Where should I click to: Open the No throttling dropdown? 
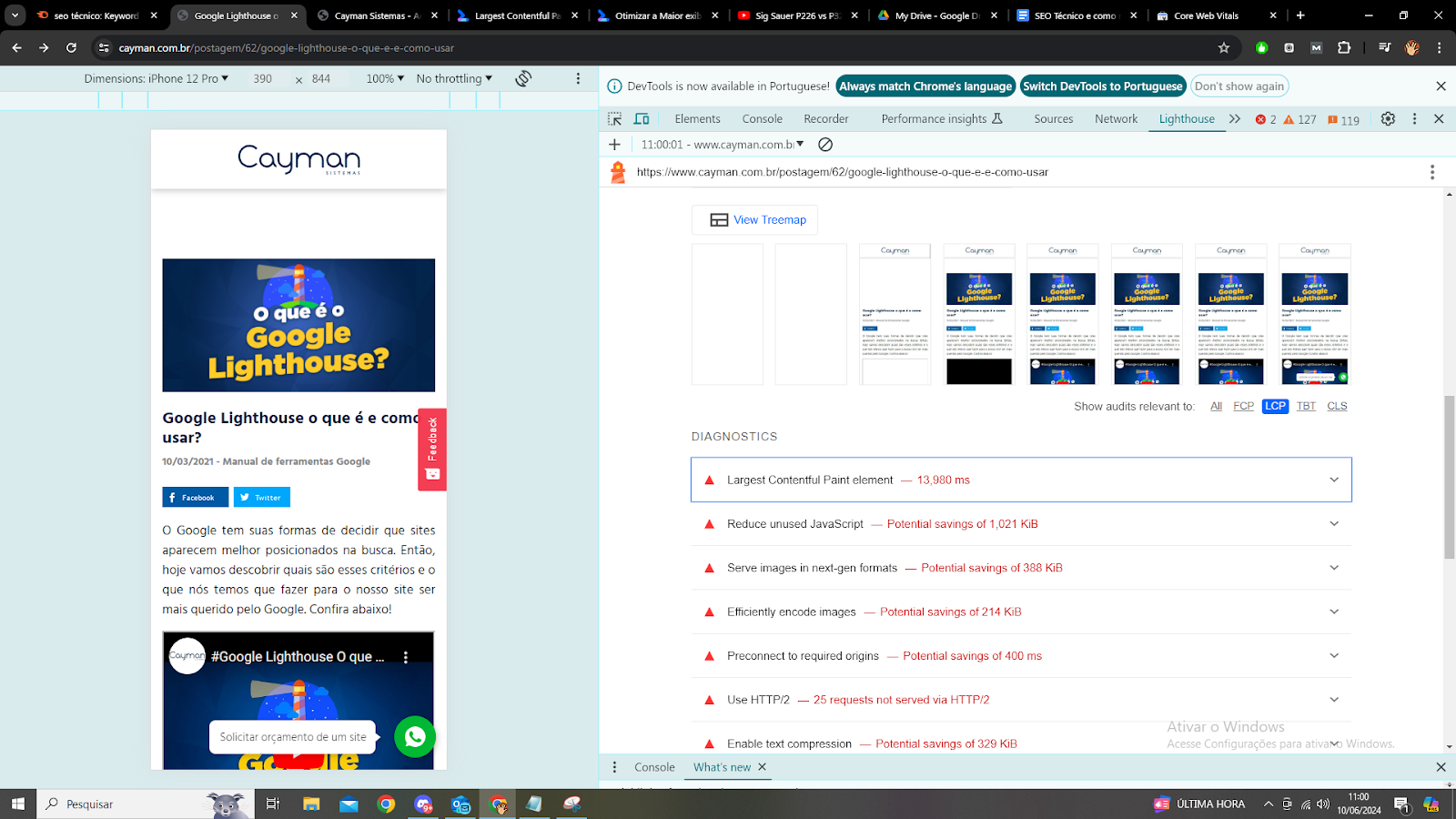pos(454,79)
